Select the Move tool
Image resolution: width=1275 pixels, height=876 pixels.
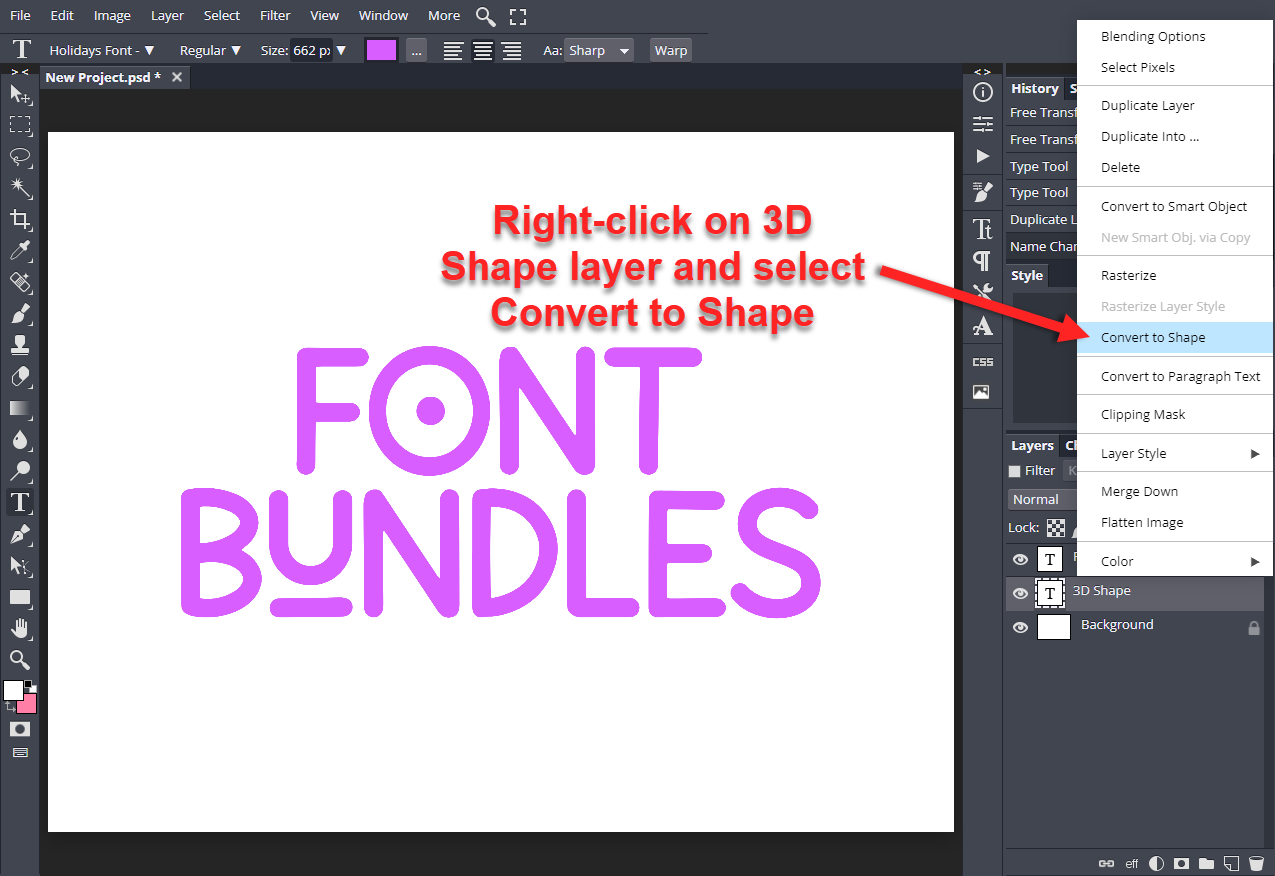(x=20, y=94)
